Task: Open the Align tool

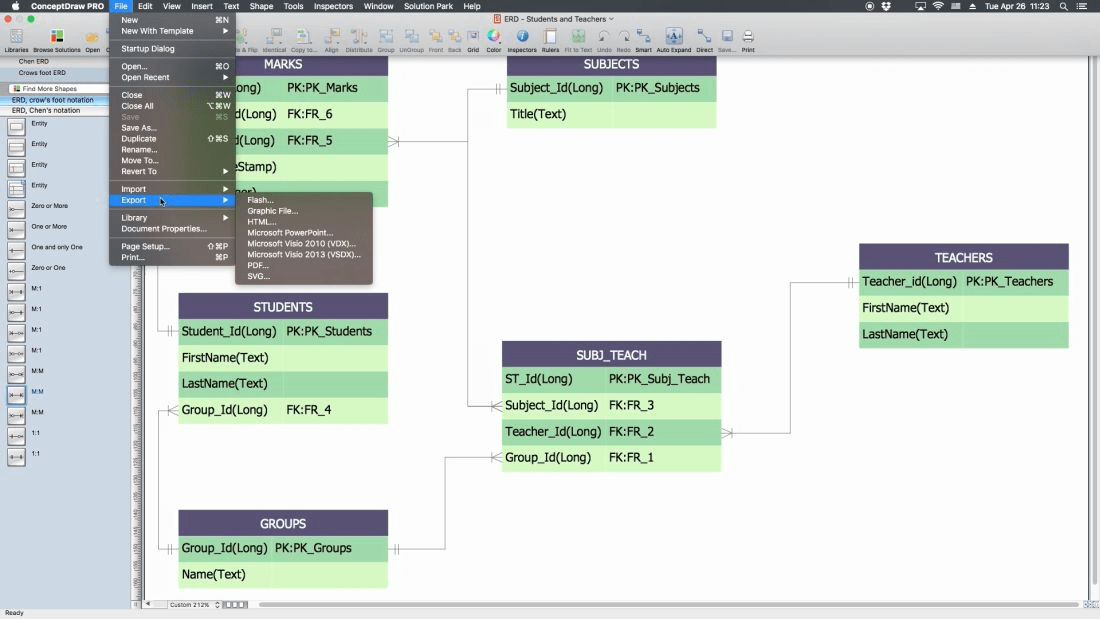Action: (331, 40)
